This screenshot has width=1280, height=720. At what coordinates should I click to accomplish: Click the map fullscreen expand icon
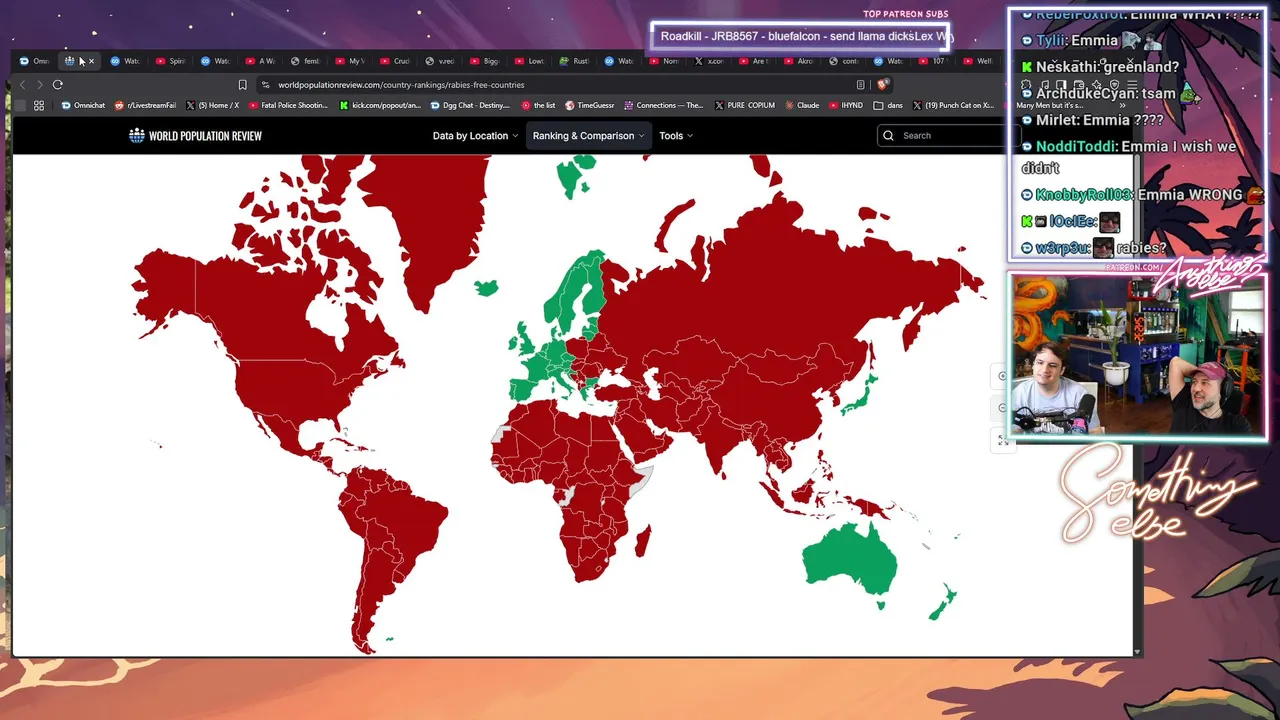point(1002,440)
